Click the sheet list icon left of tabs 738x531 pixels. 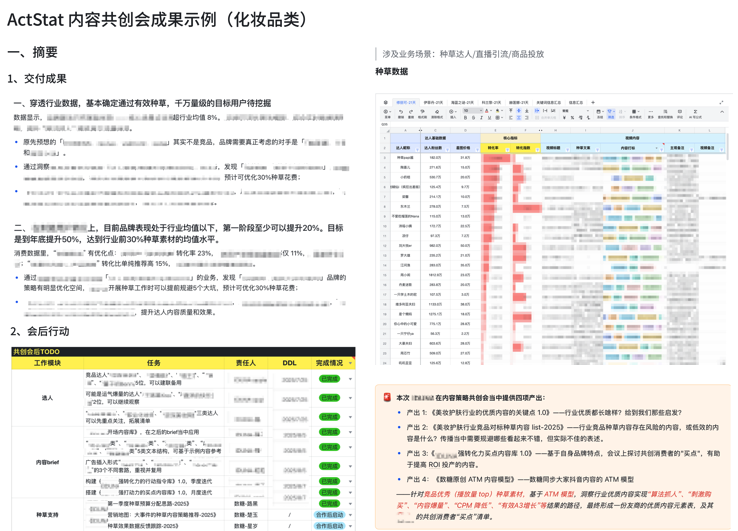point(385,102)
